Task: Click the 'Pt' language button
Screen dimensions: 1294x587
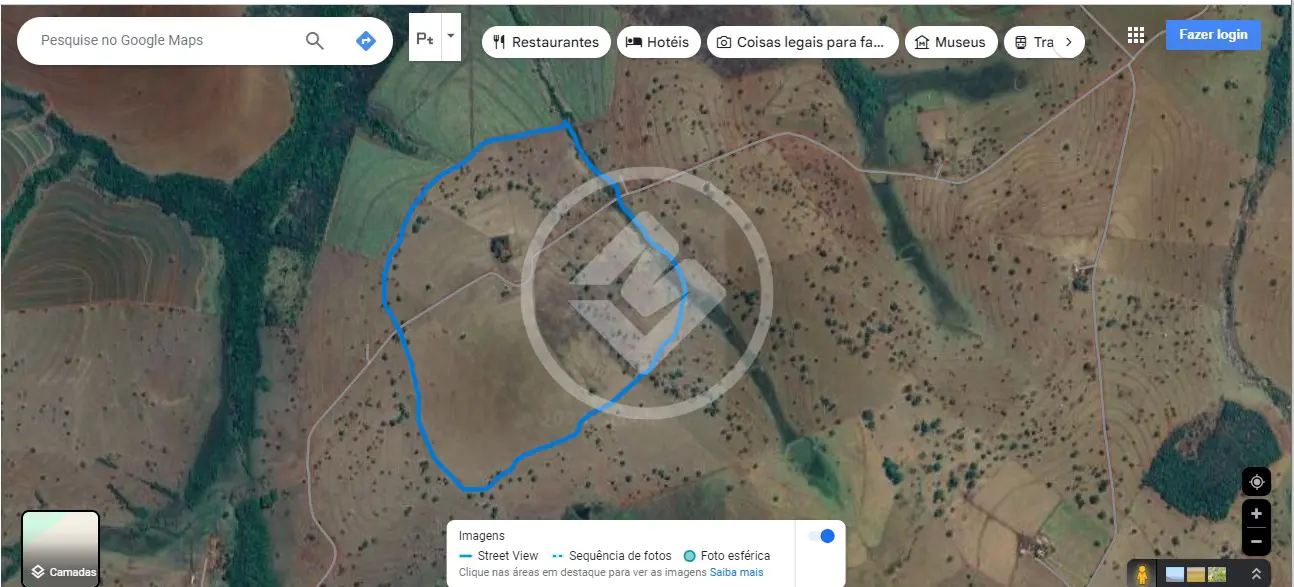Action: click(425, 38)
